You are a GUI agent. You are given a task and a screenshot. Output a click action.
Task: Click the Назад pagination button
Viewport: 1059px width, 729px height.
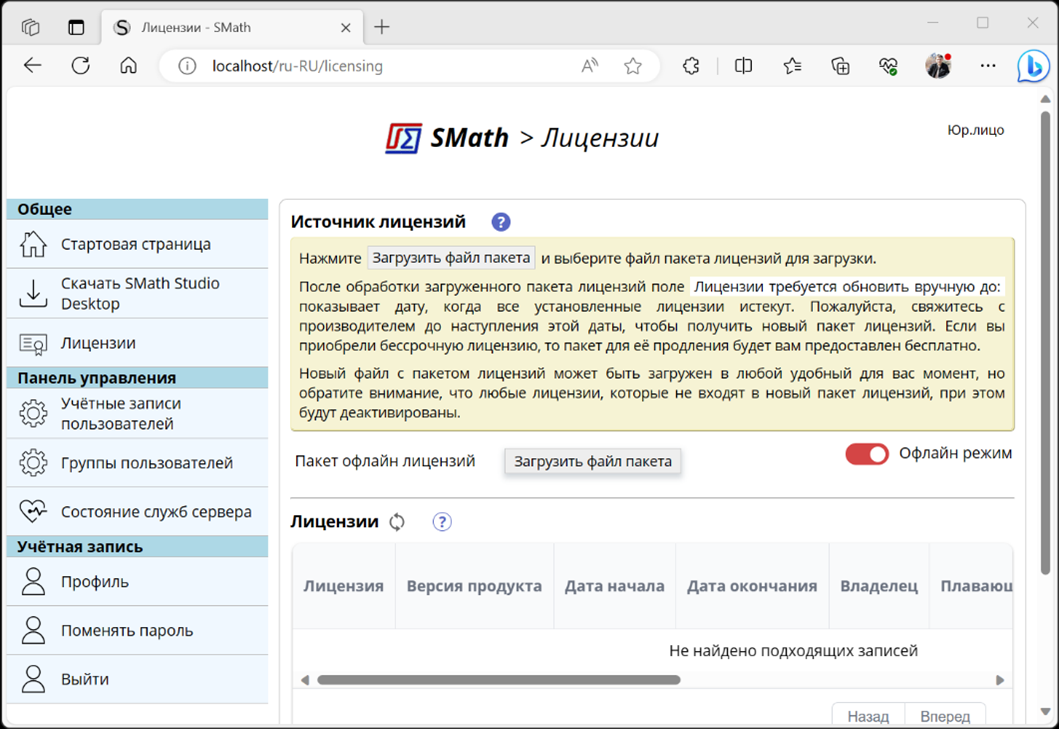(868, 715)
